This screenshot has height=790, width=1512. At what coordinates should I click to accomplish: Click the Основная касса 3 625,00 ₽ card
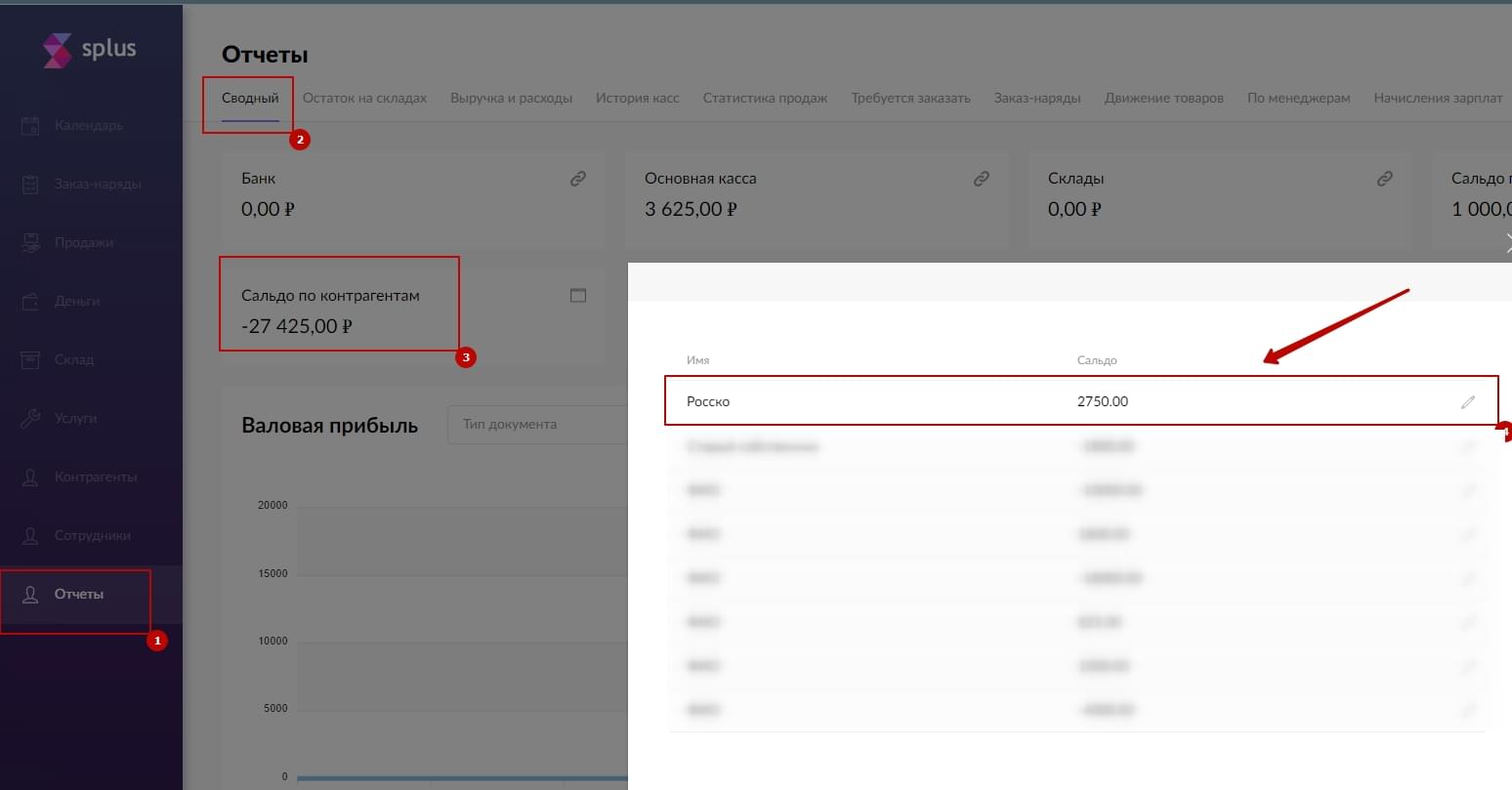[x=817, y=200]
